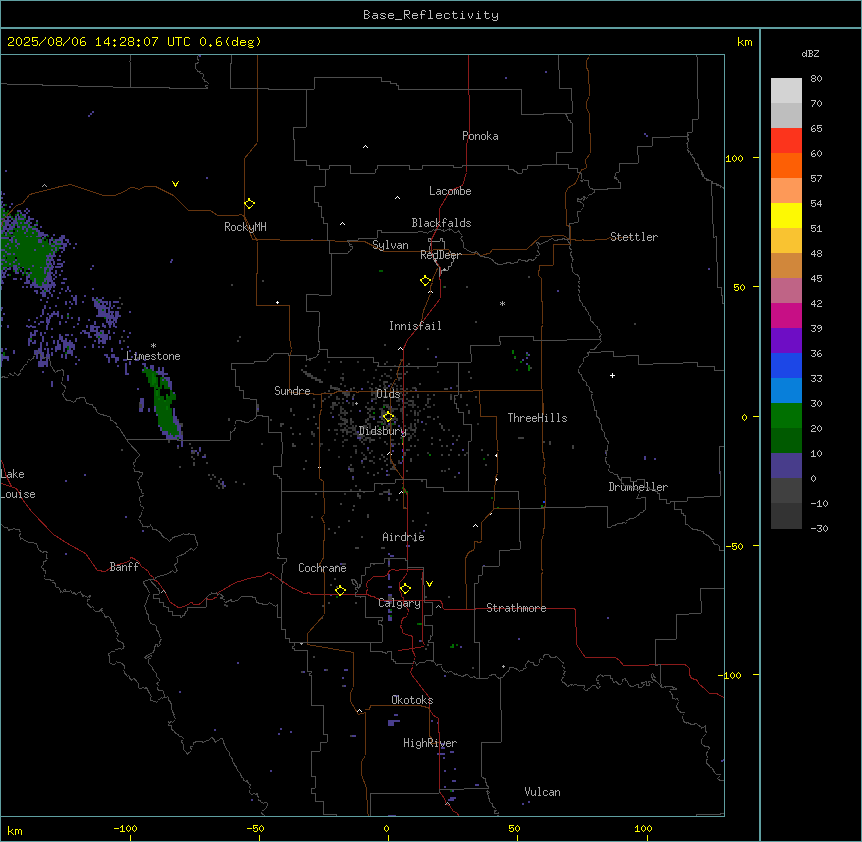The width and height of the screenshot is (862, 842).
Task: Click the yellow diamond marker above Calgary label
Action: 405,589
